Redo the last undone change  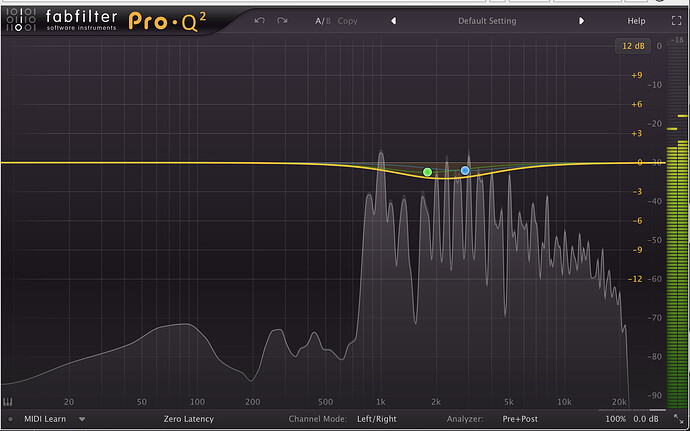[282, 21]
